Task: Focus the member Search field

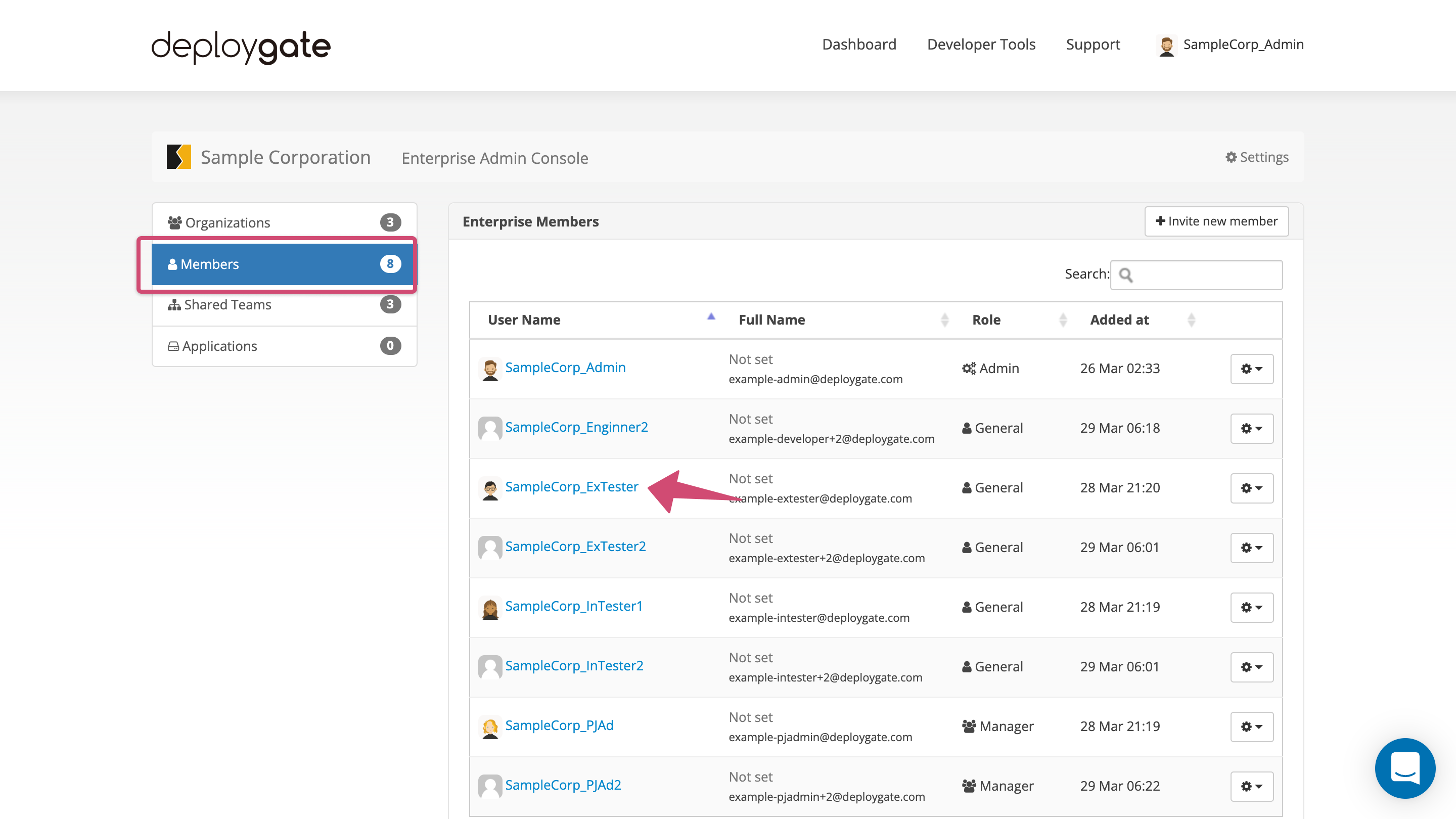Action: (x=1196, y=275)
